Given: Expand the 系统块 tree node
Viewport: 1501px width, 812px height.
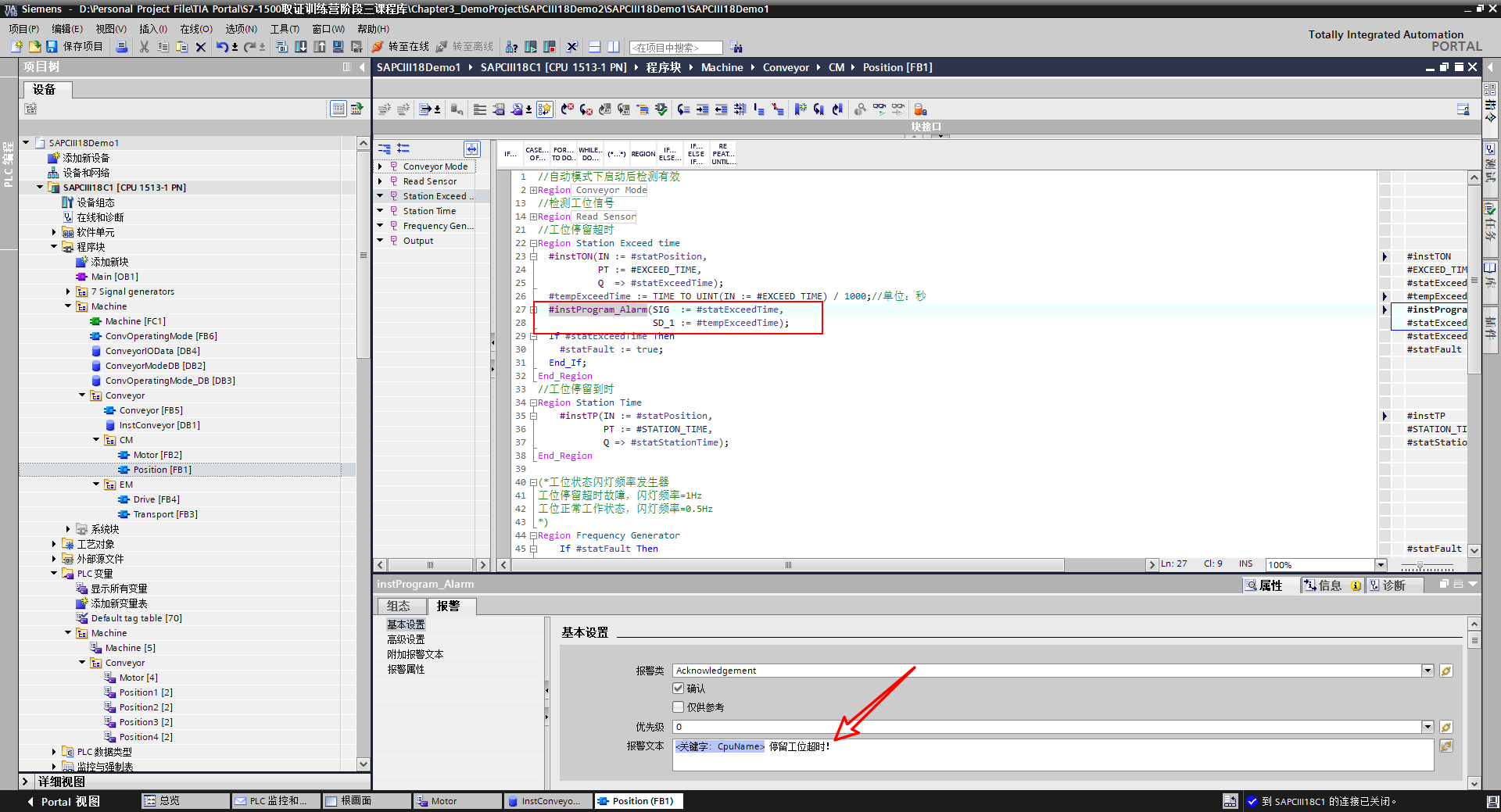Looking at the screenshot, I should pyautogui.click(x=68, y=529).
